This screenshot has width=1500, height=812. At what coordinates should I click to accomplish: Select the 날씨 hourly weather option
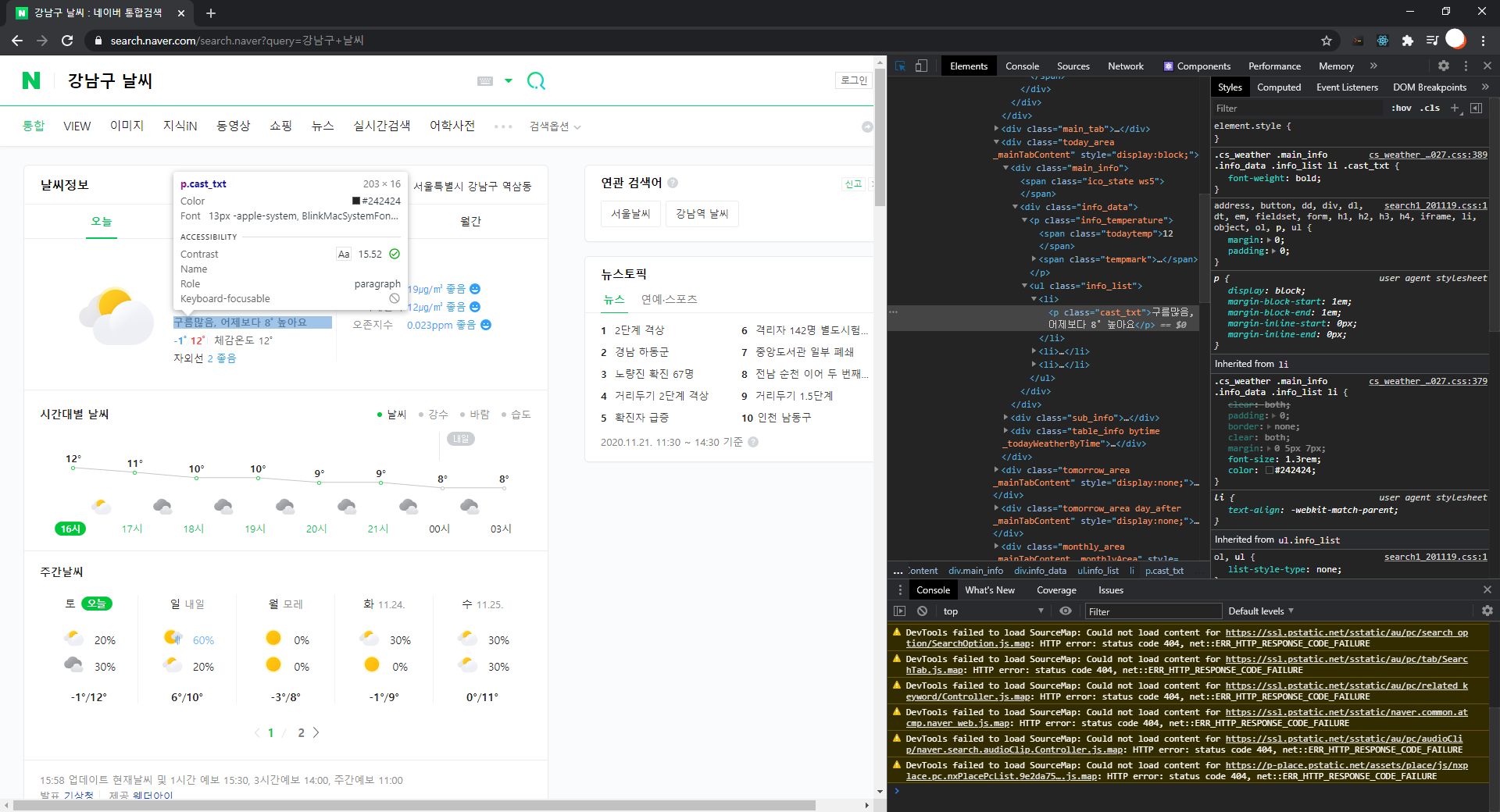(392, 415)
